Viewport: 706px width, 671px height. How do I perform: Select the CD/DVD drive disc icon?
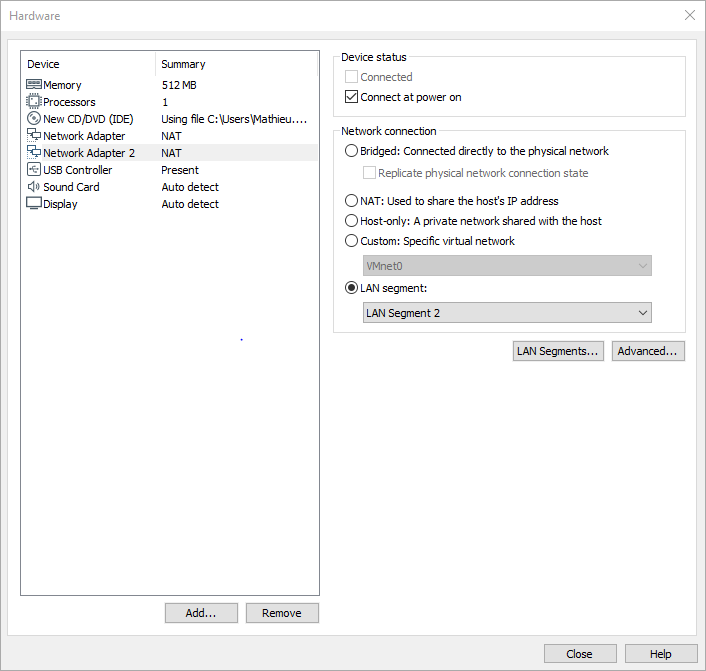click(33, 119)
